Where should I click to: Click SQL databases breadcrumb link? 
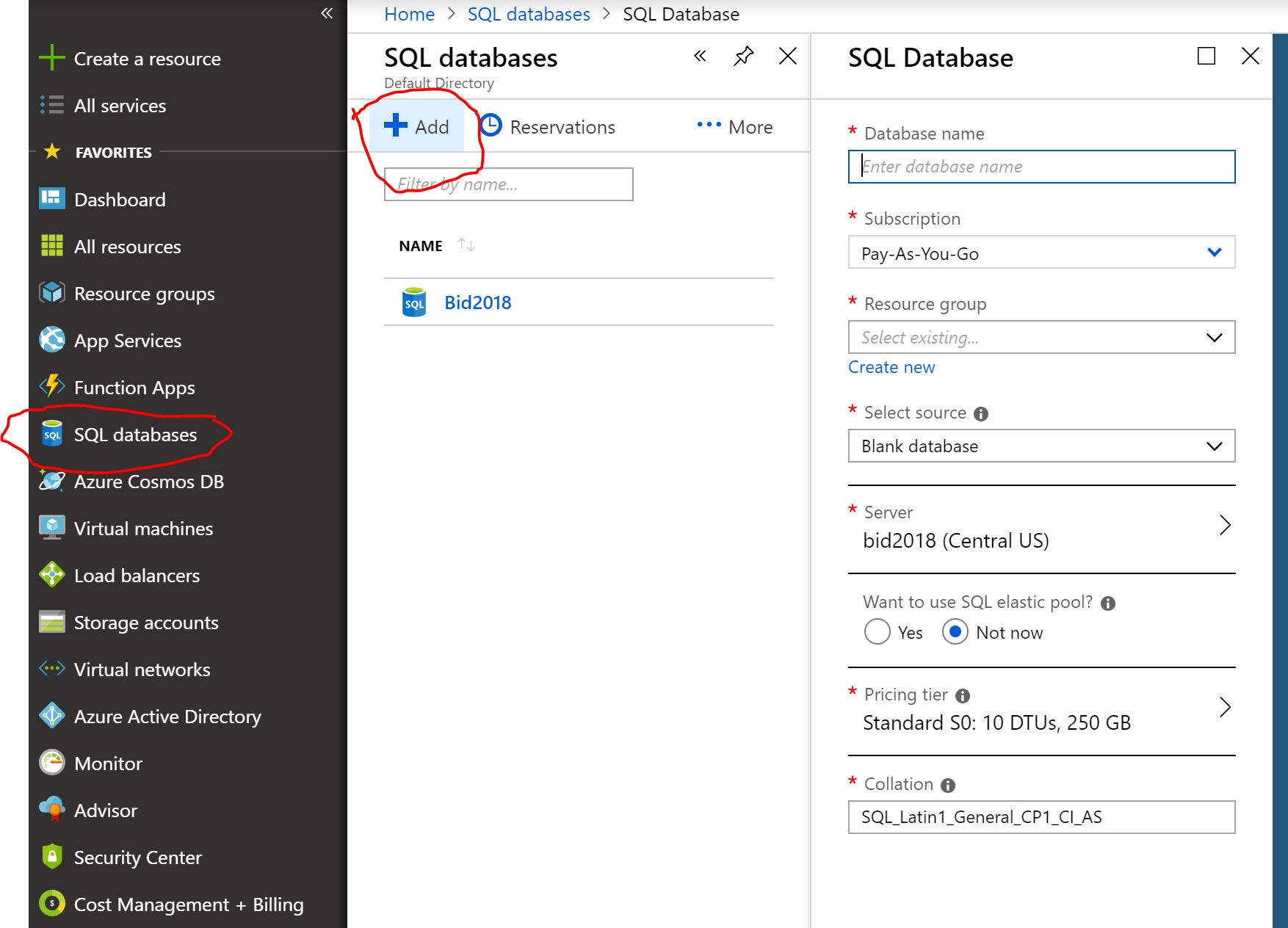(x=529, y=14)
